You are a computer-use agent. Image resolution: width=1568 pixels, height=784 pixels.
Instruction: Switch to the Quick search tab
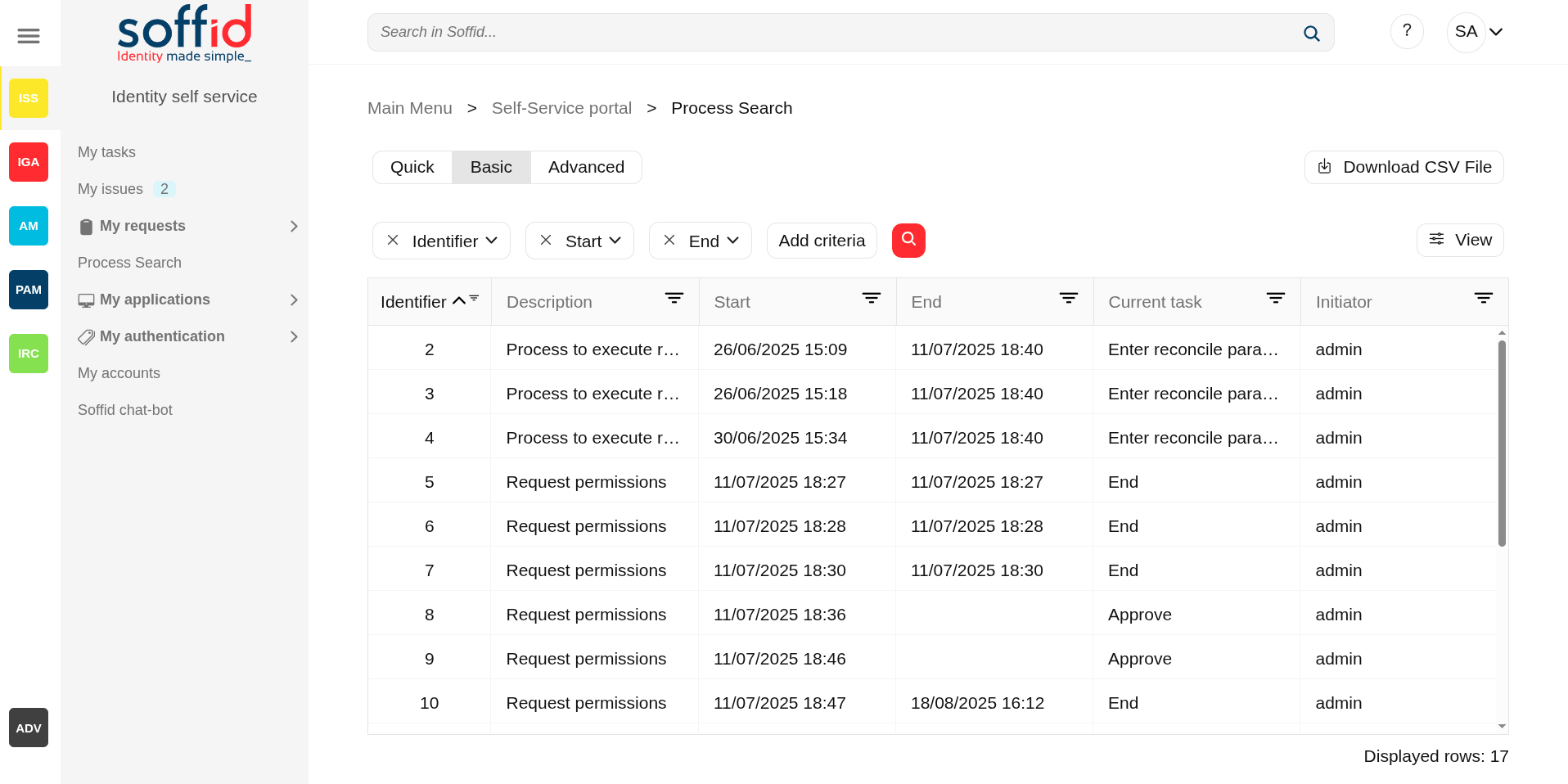(x=412, y=167)
